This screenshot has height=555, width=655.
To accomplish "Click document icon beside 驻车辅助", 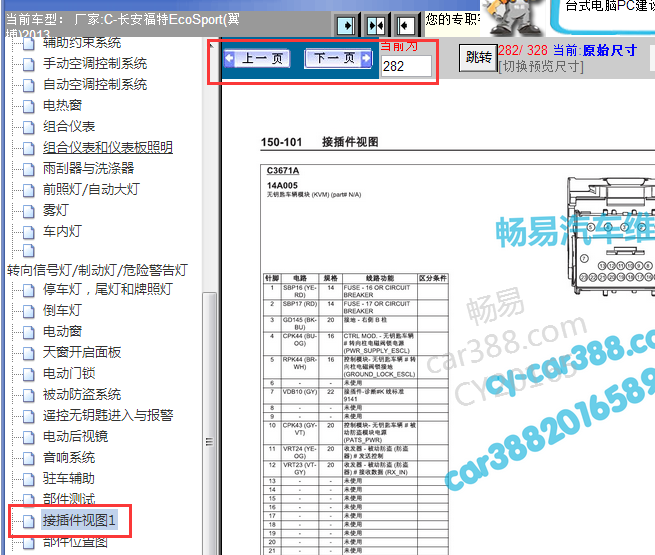I will tap(28, 479).
